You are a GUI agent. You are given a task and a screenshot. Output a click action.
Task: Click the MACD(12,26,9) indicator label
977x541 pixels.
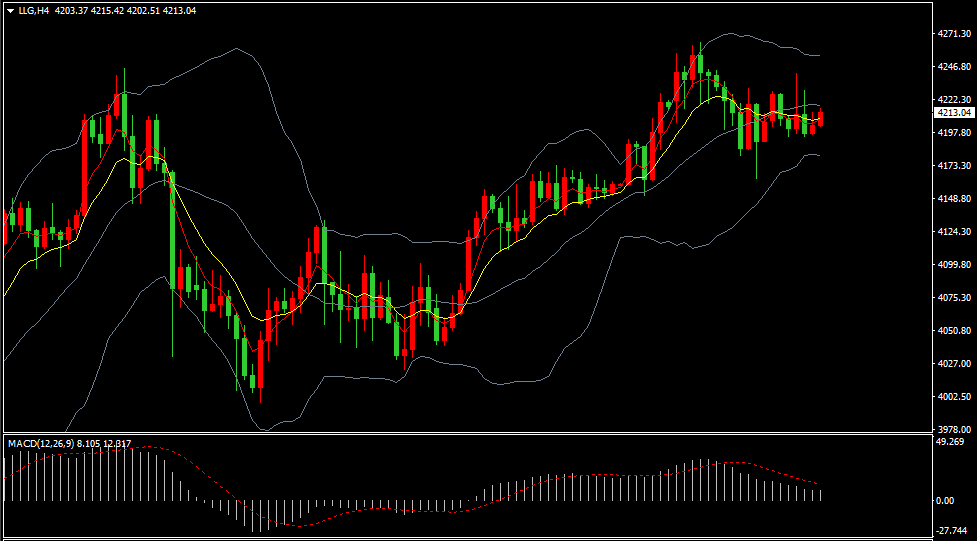[x=40, y=443]
